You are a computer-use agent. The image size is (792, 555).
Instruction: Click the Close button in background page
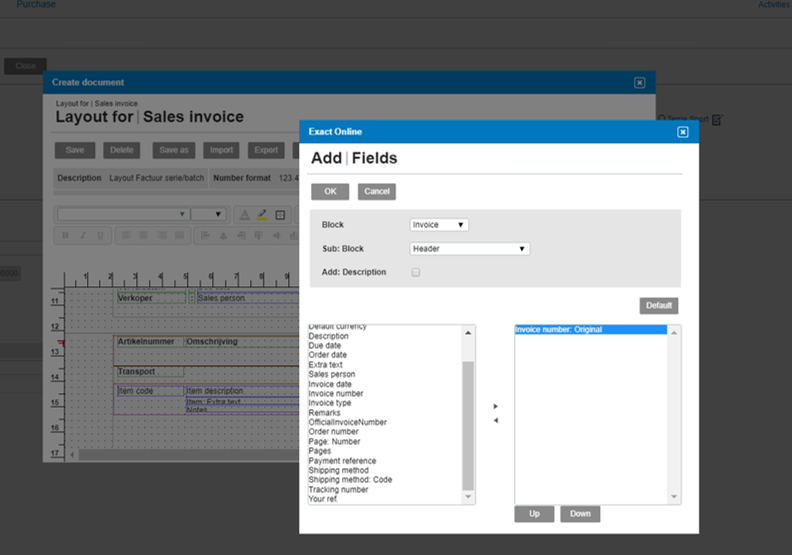click(x=25, y=66)
